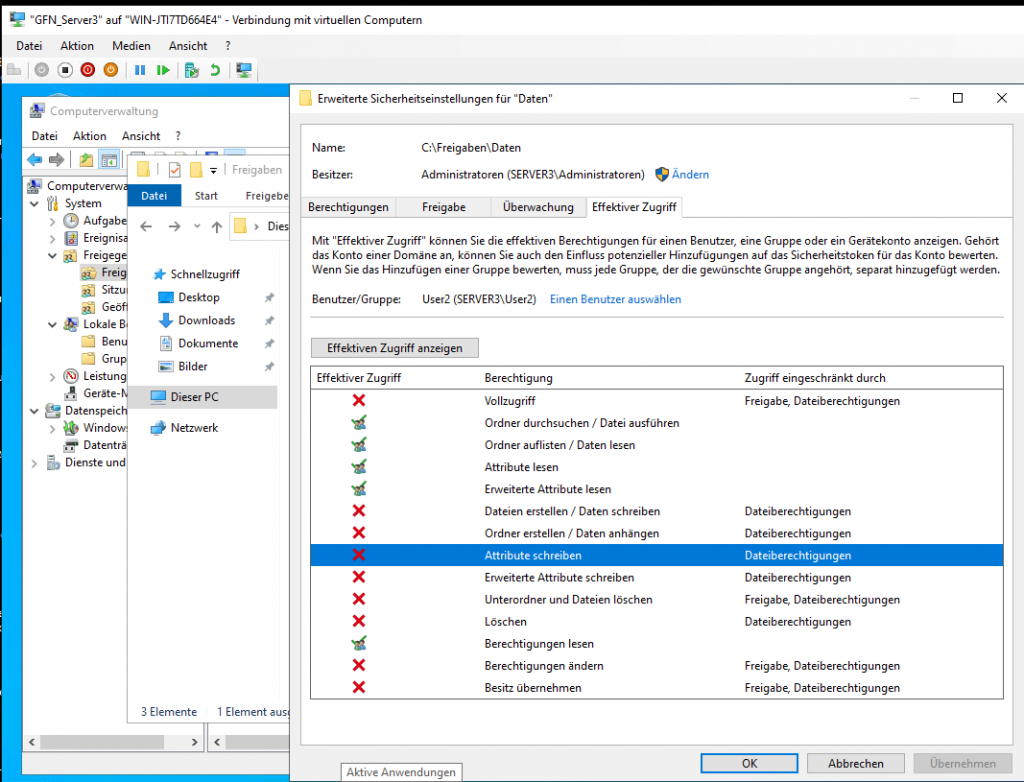The height and width of the screenshot is (782, 1024).
Task: Click the orange Save state VM icon
Action: point(111,70)
